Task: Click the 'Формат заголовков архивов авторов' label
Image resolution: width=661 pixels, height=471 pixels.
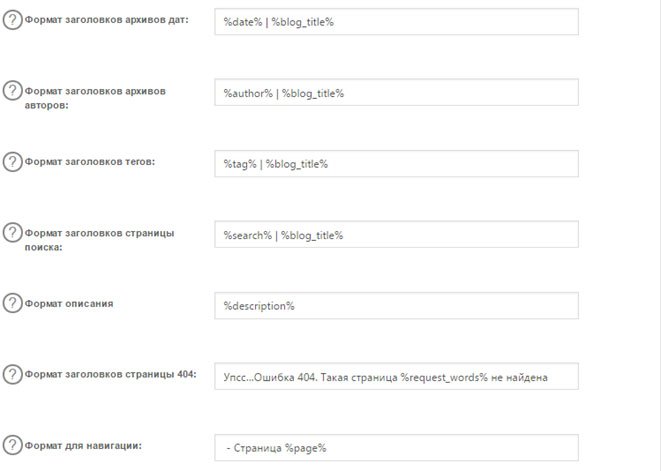Action: (95, 97)
